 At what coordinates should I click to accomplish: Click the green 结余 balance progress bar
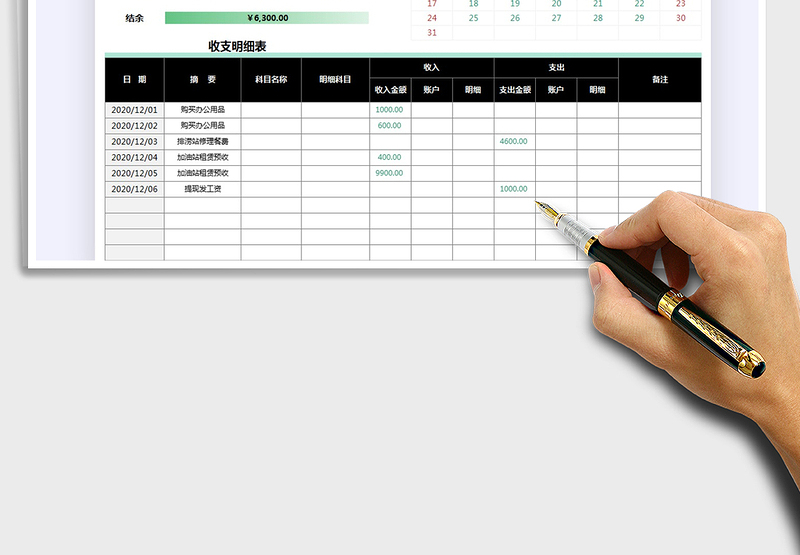266,18
